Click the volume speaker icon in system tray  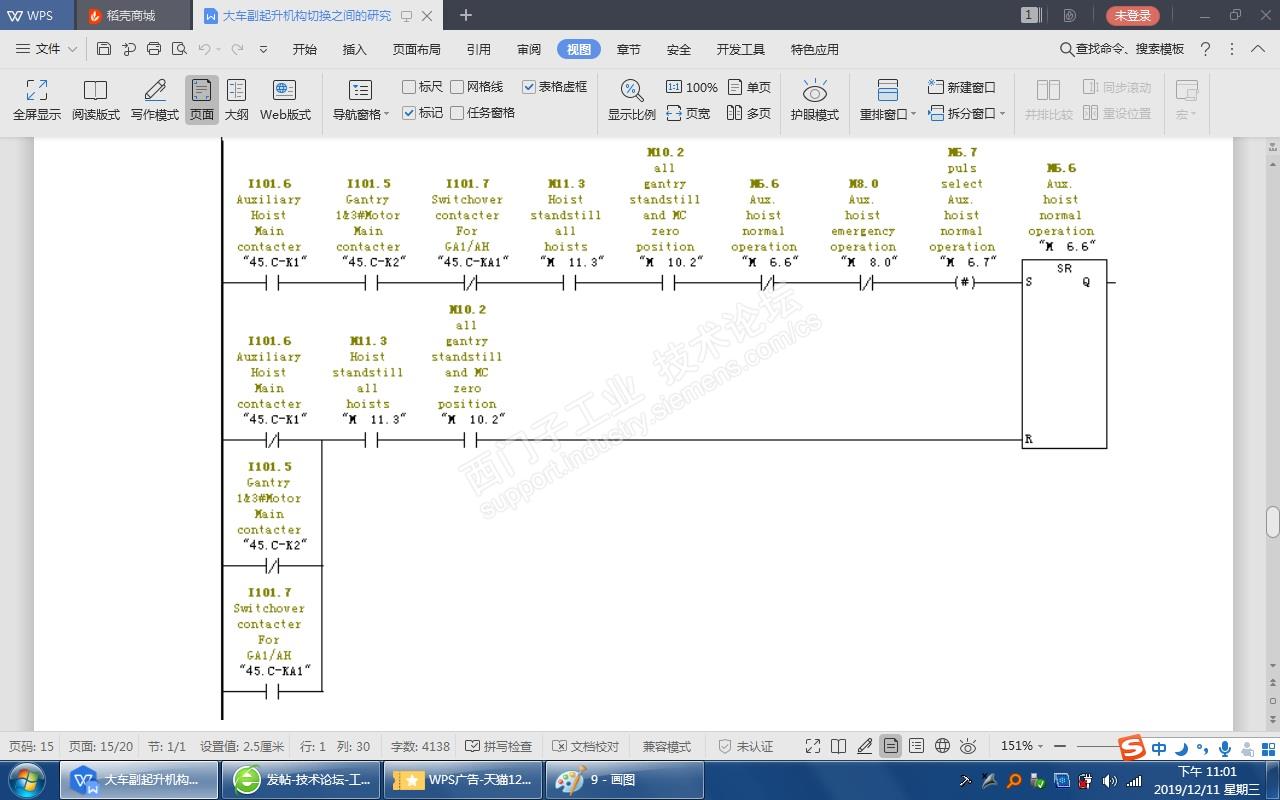pyautogui.click(x=1110, y=780)
